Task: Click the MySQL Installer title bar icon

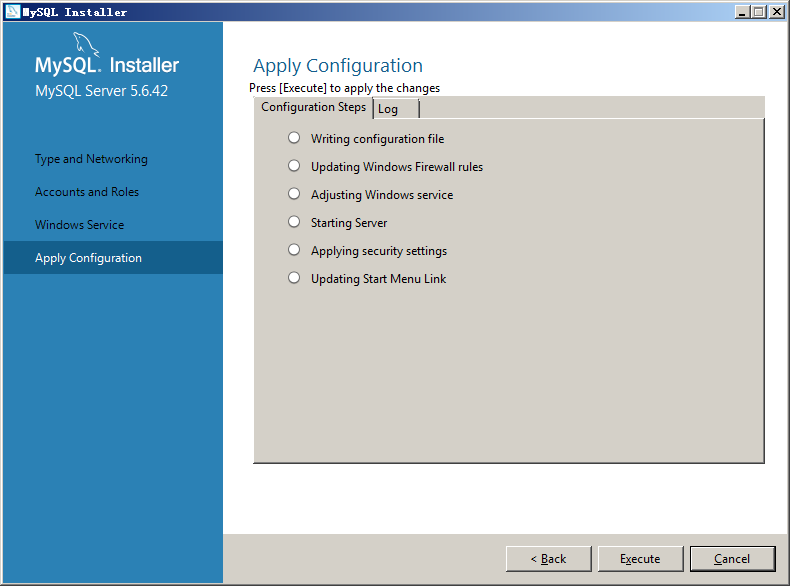Action: pyautogui.click(x=12, y=11)
